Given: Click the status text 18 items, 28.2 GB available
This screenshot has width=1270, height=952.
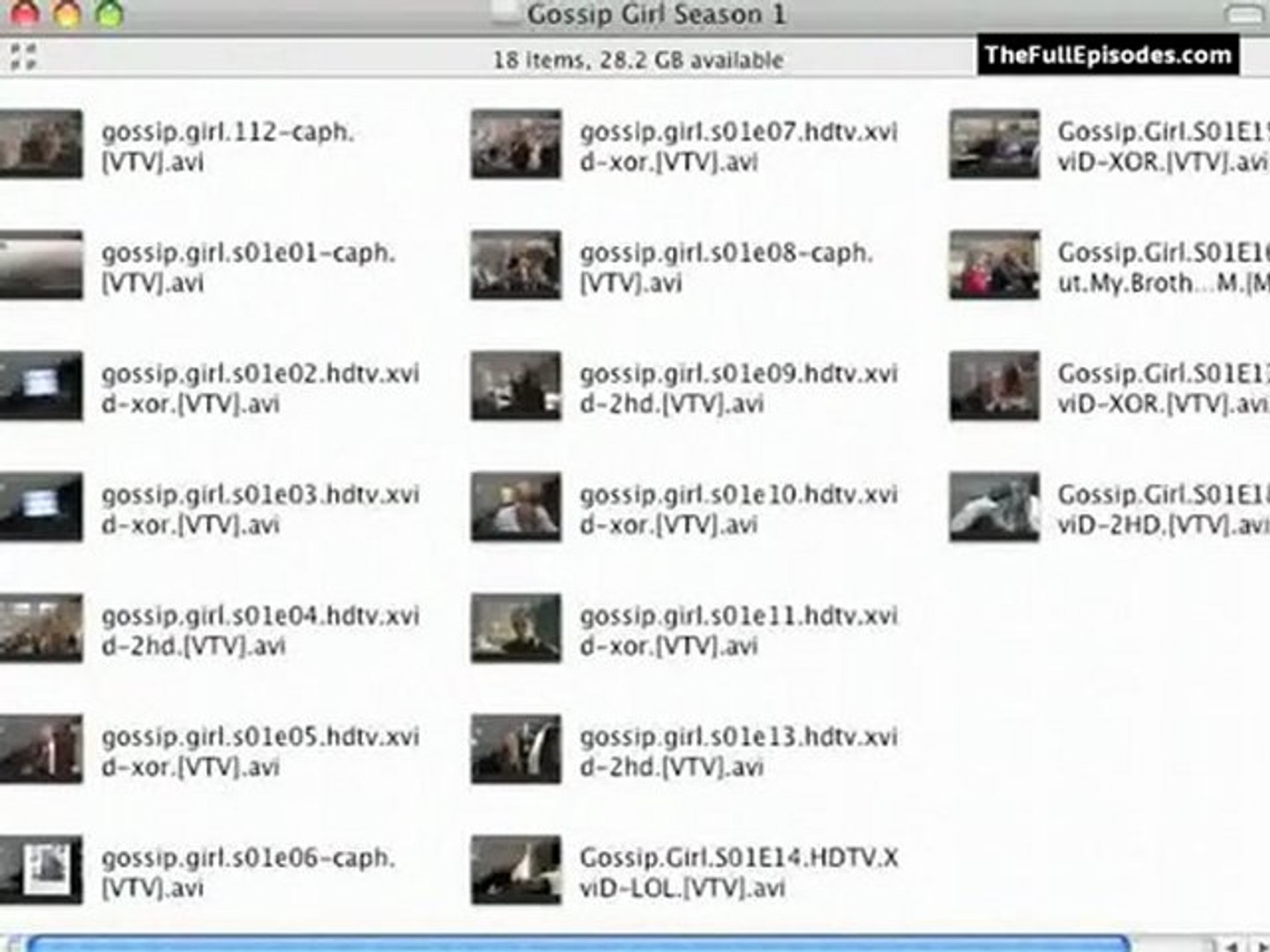Looking at the screenshot, I should [638, 60].
